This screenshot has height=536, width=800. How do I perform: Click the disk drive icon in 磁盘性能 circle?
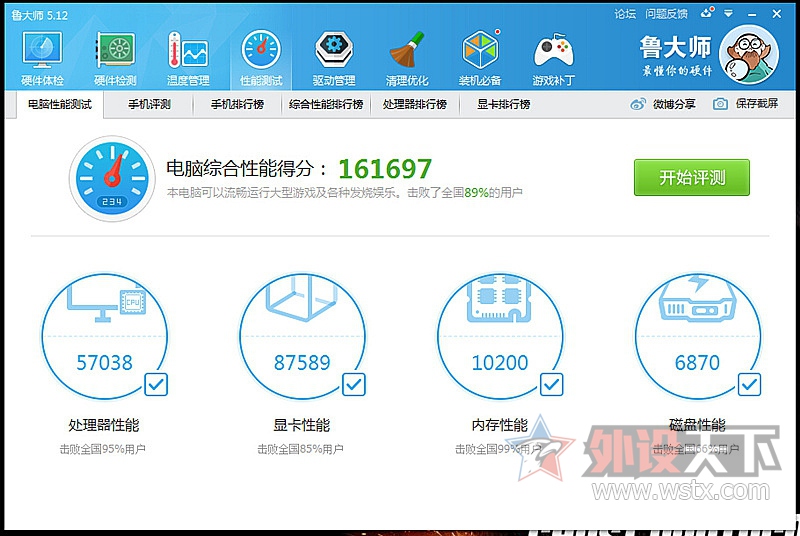click(x=697, y=299)
